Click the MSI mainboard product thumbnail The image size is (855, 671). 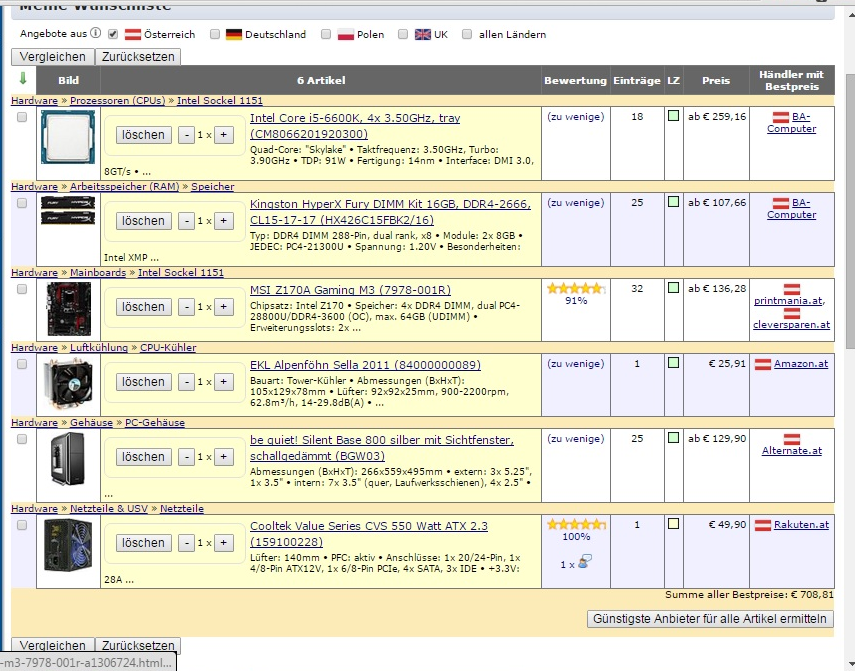[x=69, y=309]
